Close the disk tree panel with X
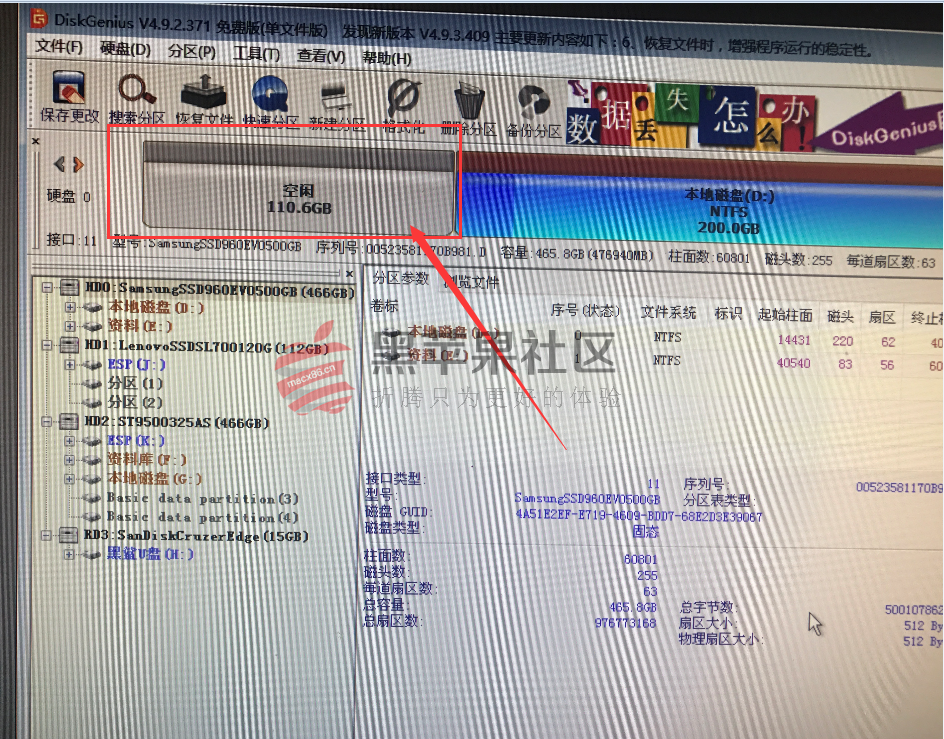Viewport: 944px width, 739px height. [x=350, y=274]
